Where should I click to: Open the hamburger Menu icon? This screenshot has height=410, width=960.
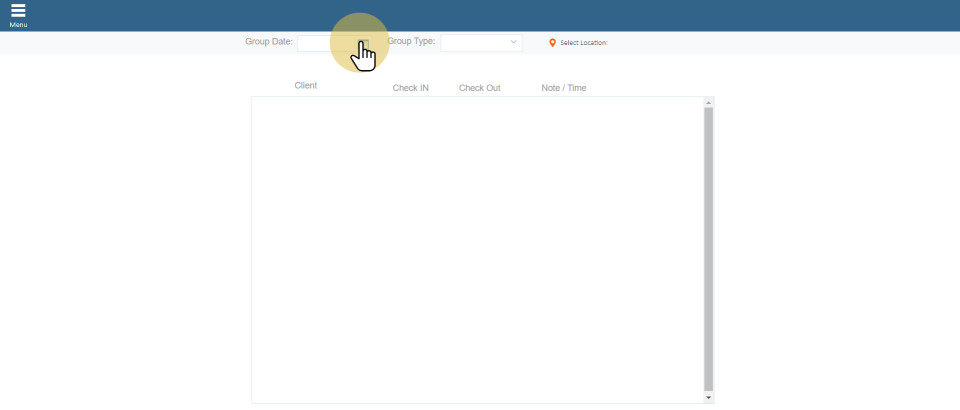18,11
